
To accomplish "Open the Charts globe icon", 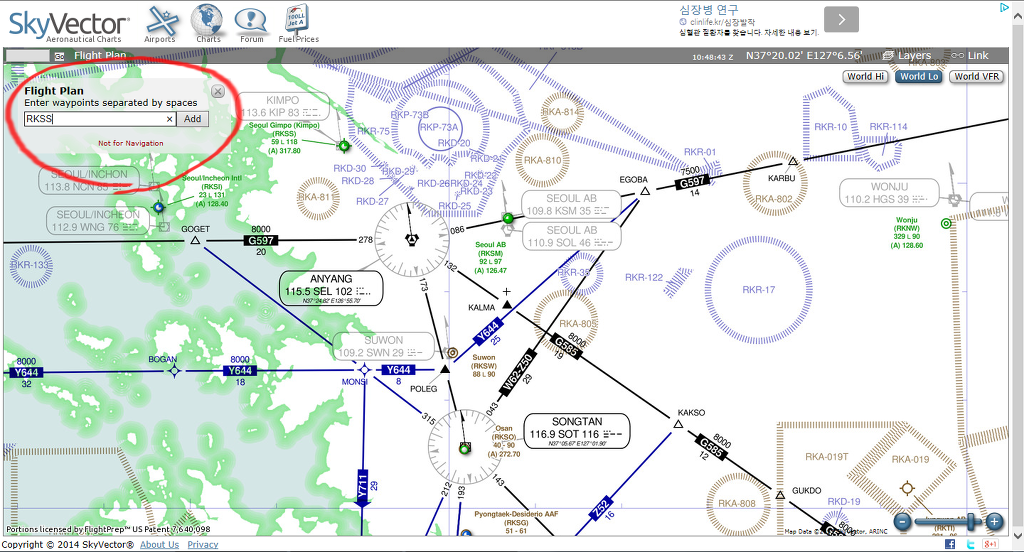I will point(207,24).
